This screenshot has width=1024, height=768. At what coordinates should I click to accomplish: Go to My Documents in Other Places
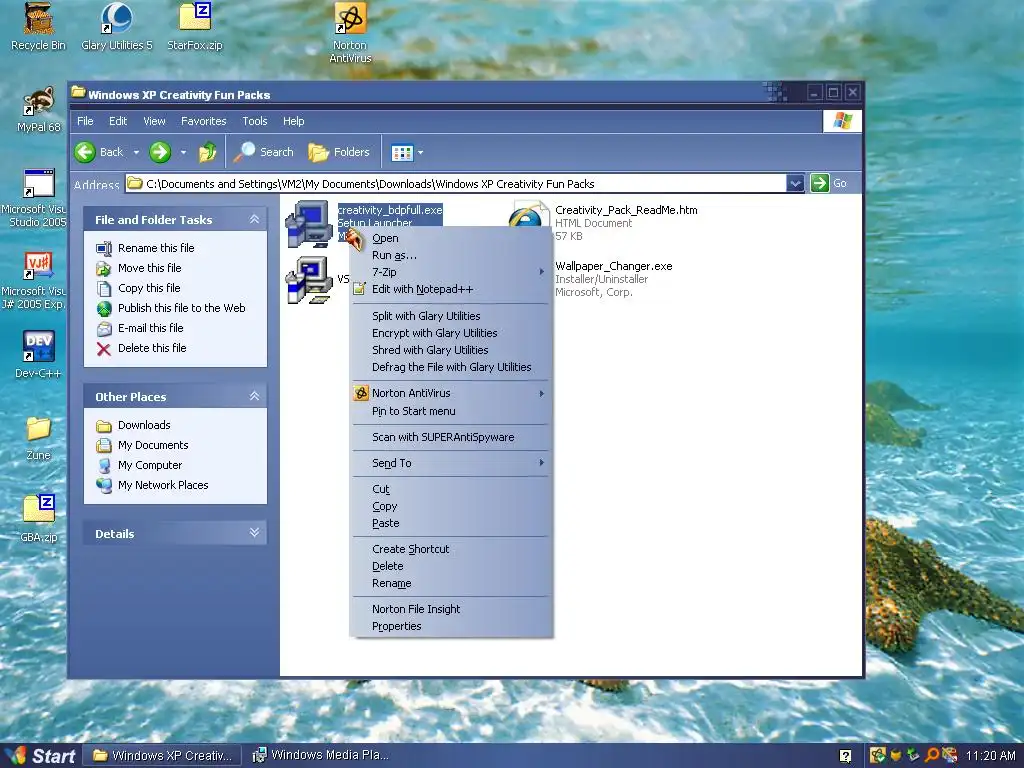(x=142, y=445)
